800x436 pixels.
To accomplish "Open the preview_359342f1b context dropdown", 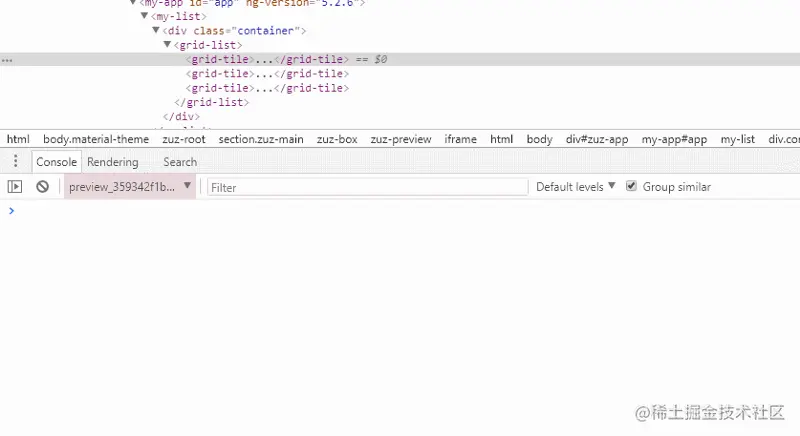I will 130,187.
